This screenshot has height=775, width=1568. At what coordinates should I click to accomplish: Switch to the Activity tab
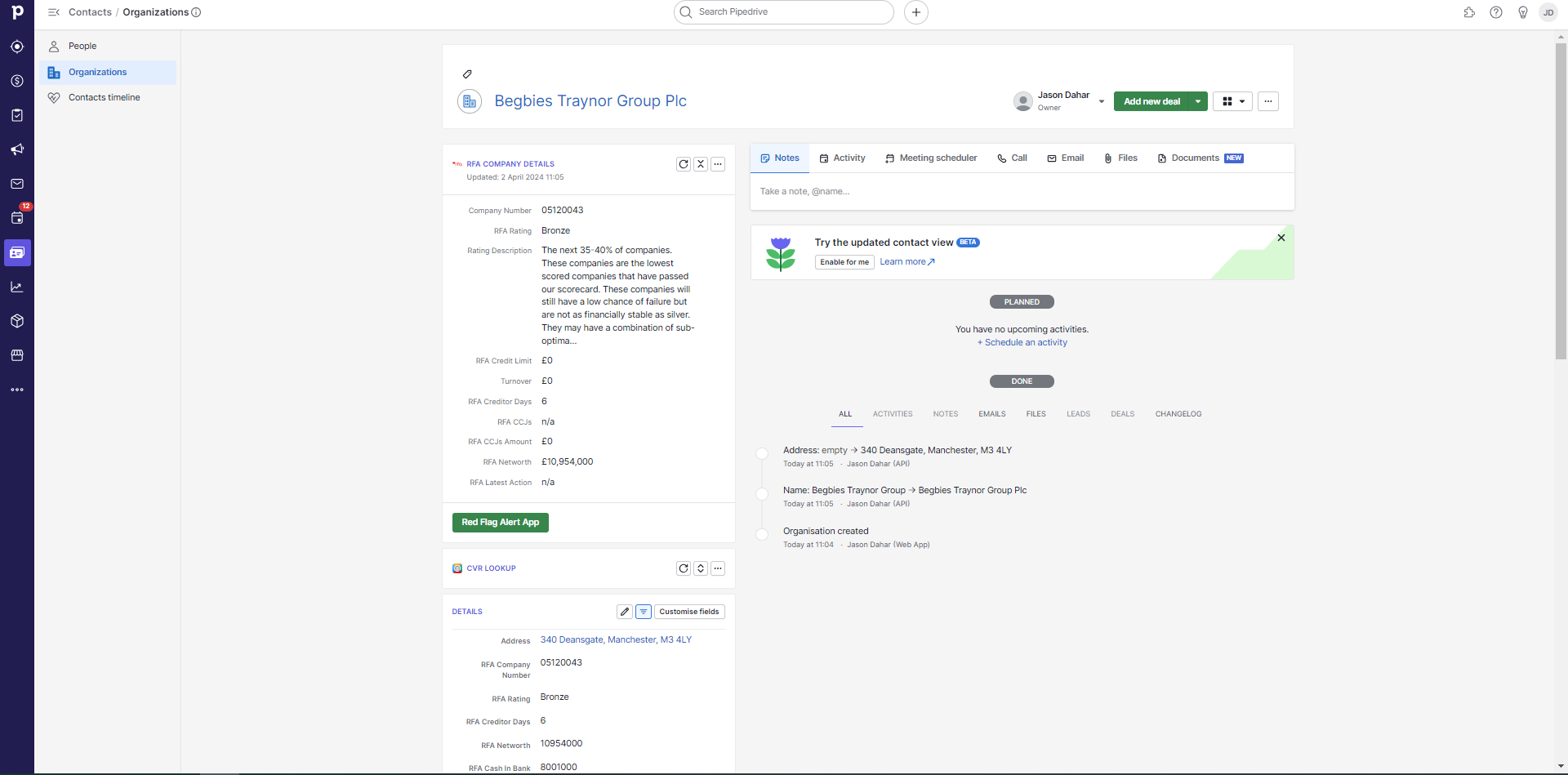point(842,158)
